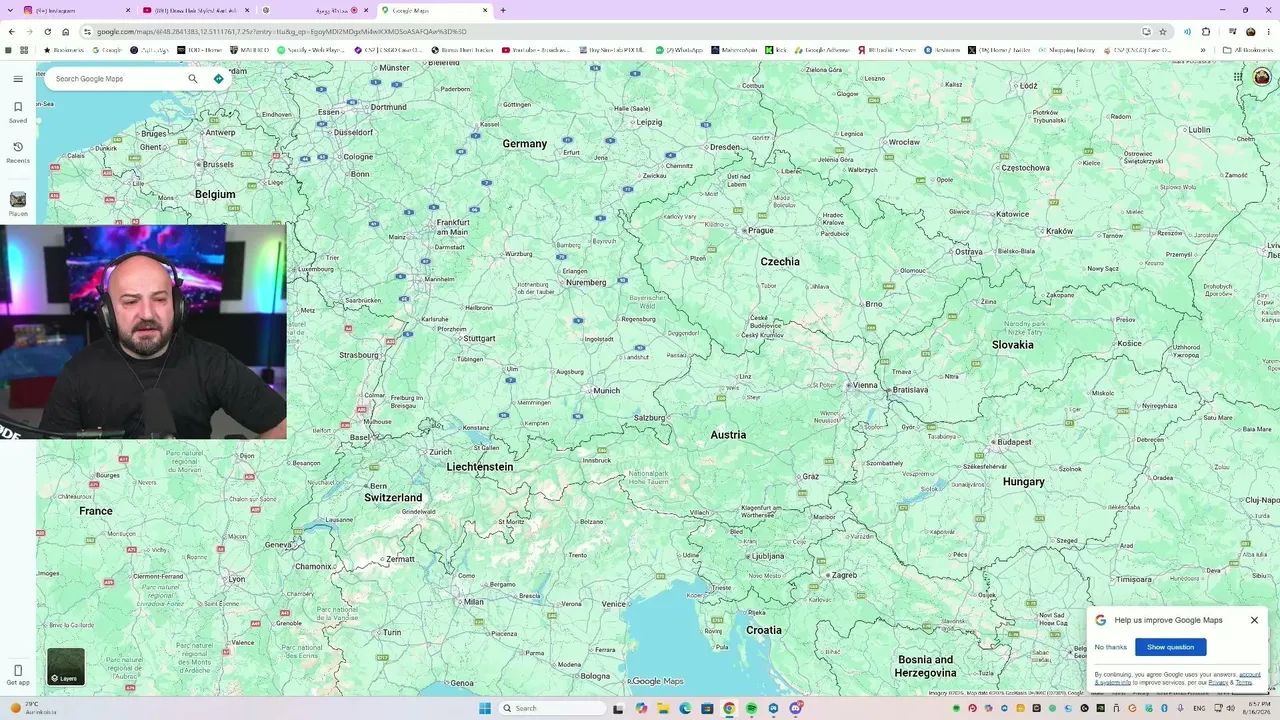Click the Show question button
The width and height of the screenshot is (1280, 720).
(1170, 647)
